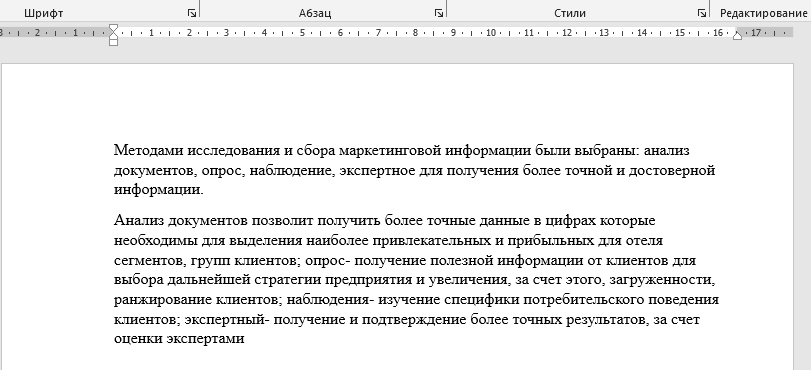This screenshot has height=370, width=811.
Task: Click the word "достоверной"
Action: (671, 170)
